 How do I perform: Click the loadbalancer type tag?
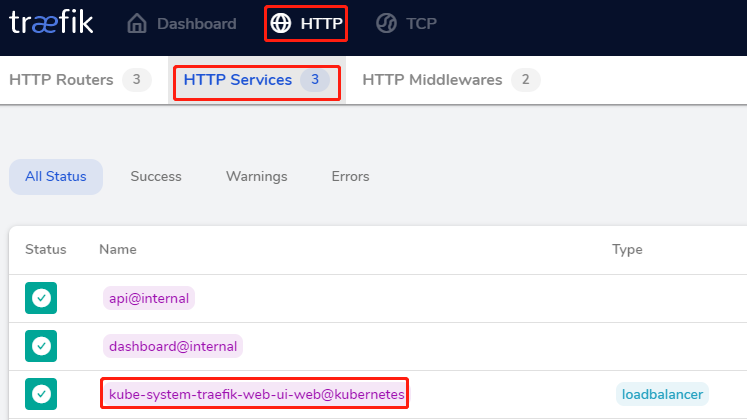(x=662, y=394)
